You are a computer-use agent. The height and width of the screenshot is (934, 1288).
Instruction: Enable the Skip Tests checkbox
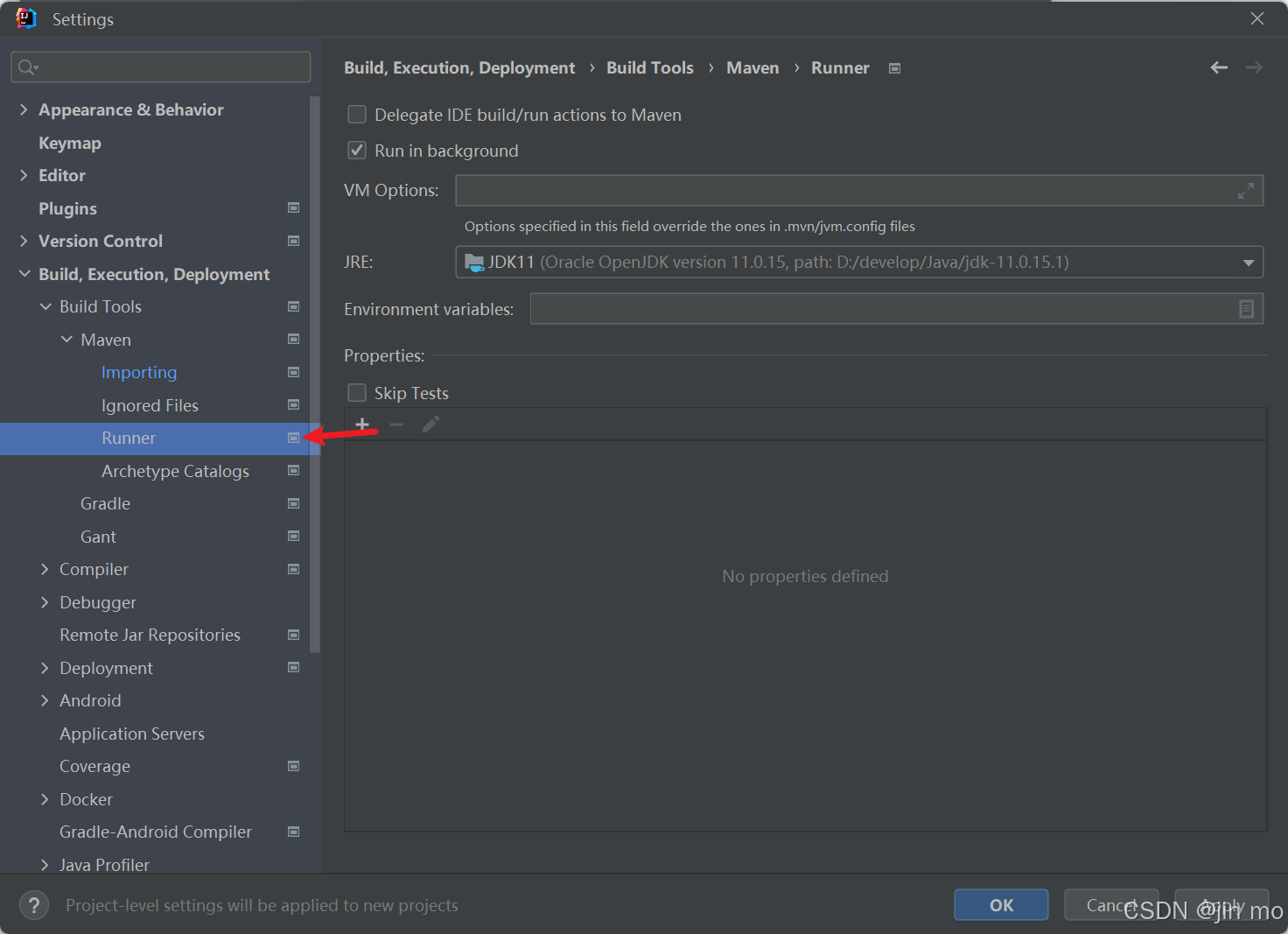(x=357, y=393)
